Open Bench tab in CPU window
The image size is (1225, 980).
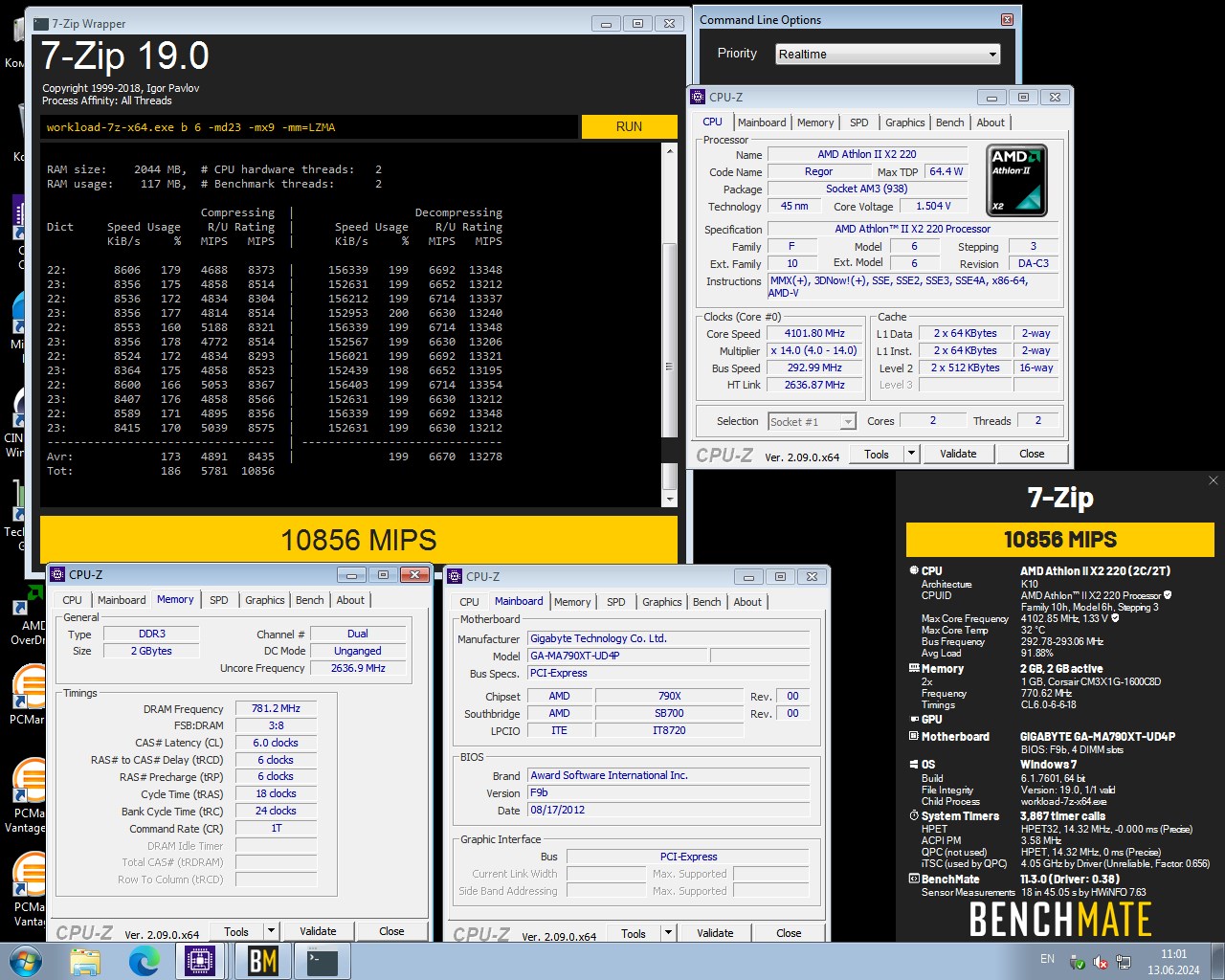pyautogui.click(x=949, y=122)
